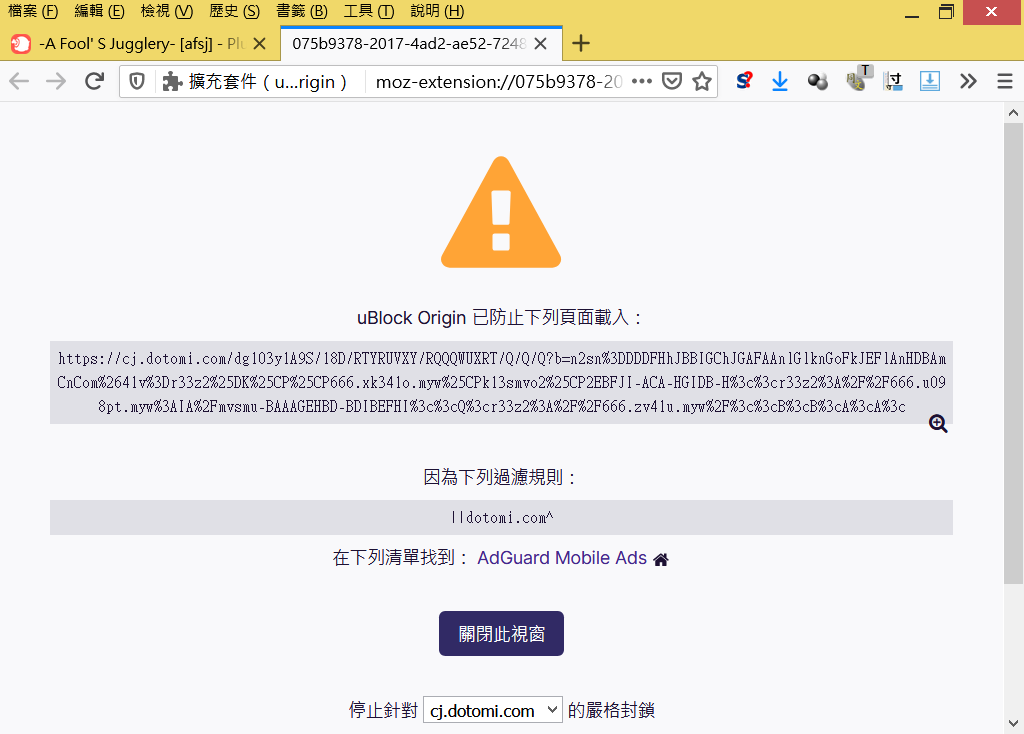Bookmark this page with star icon
Screen dimensions: 1024x734
click(x=702, y=82)
